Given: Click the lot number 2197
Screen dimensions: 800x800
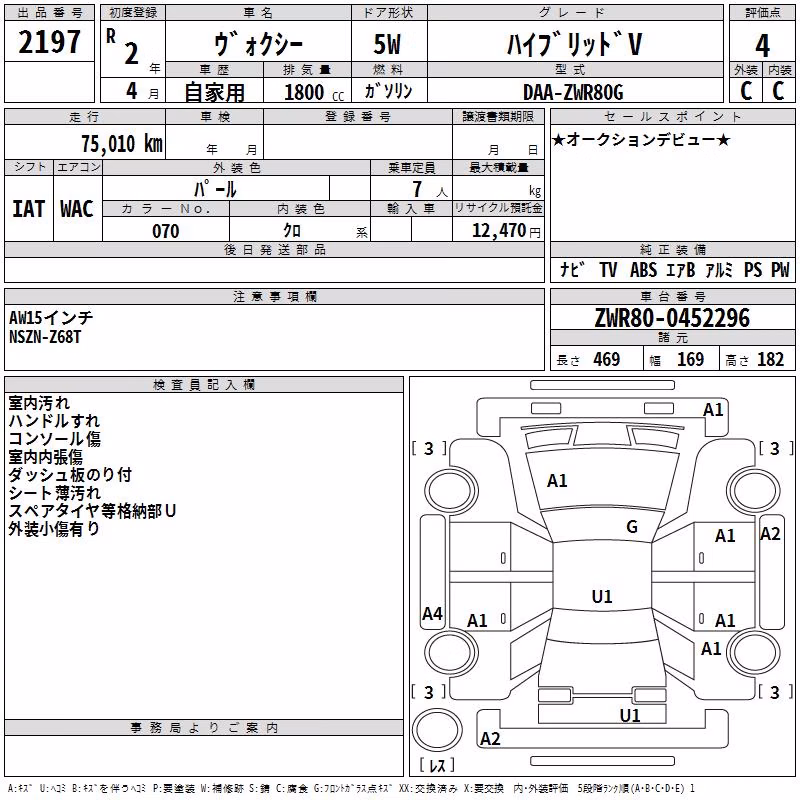Looking at the screenshot, I should 49,42.
